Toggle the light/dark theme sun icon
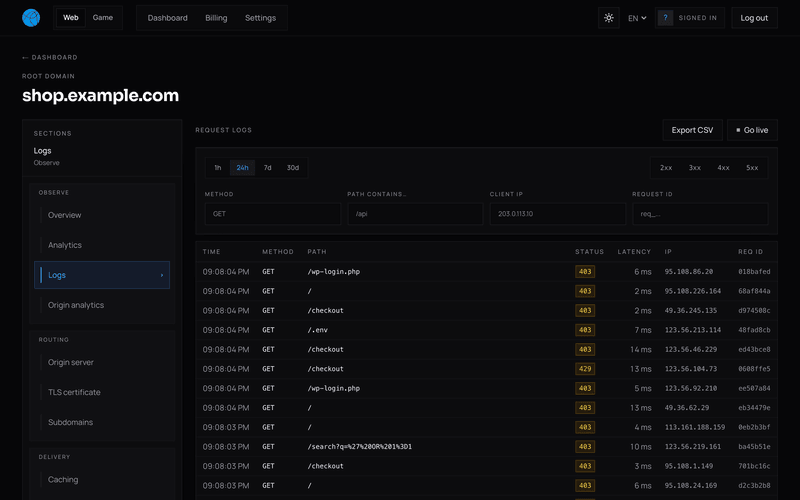This screenshot has height=500, width=800. [609, 18]
